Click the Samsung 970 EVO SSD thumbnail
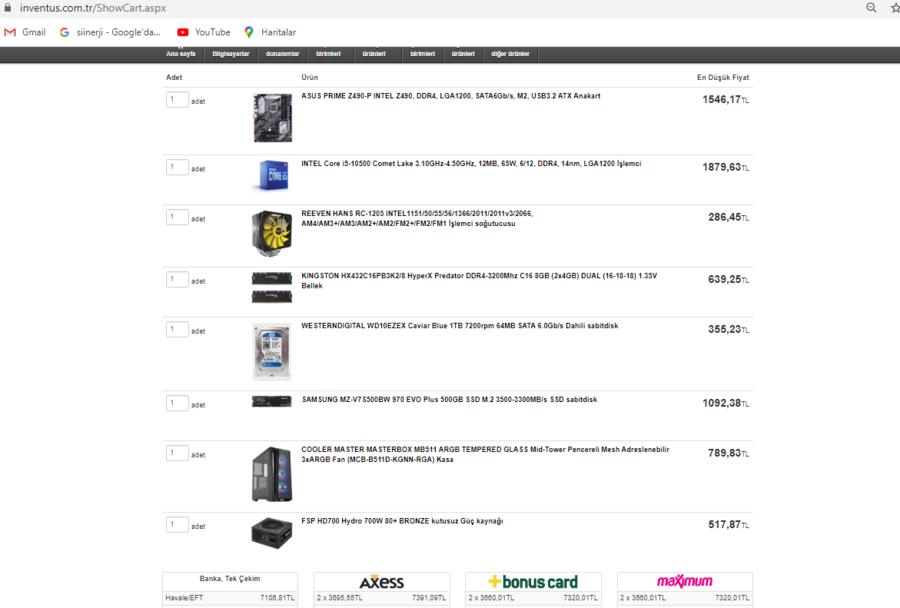The height and width of the screenshot is (608, 900). pos(271,401)
